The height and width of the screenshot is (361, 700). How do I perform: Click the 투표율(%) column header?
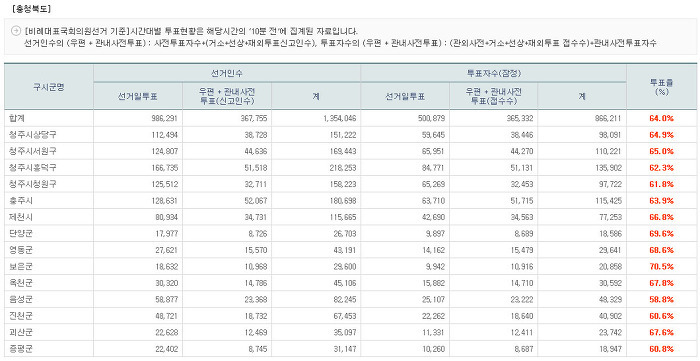[x=661, y=87]
